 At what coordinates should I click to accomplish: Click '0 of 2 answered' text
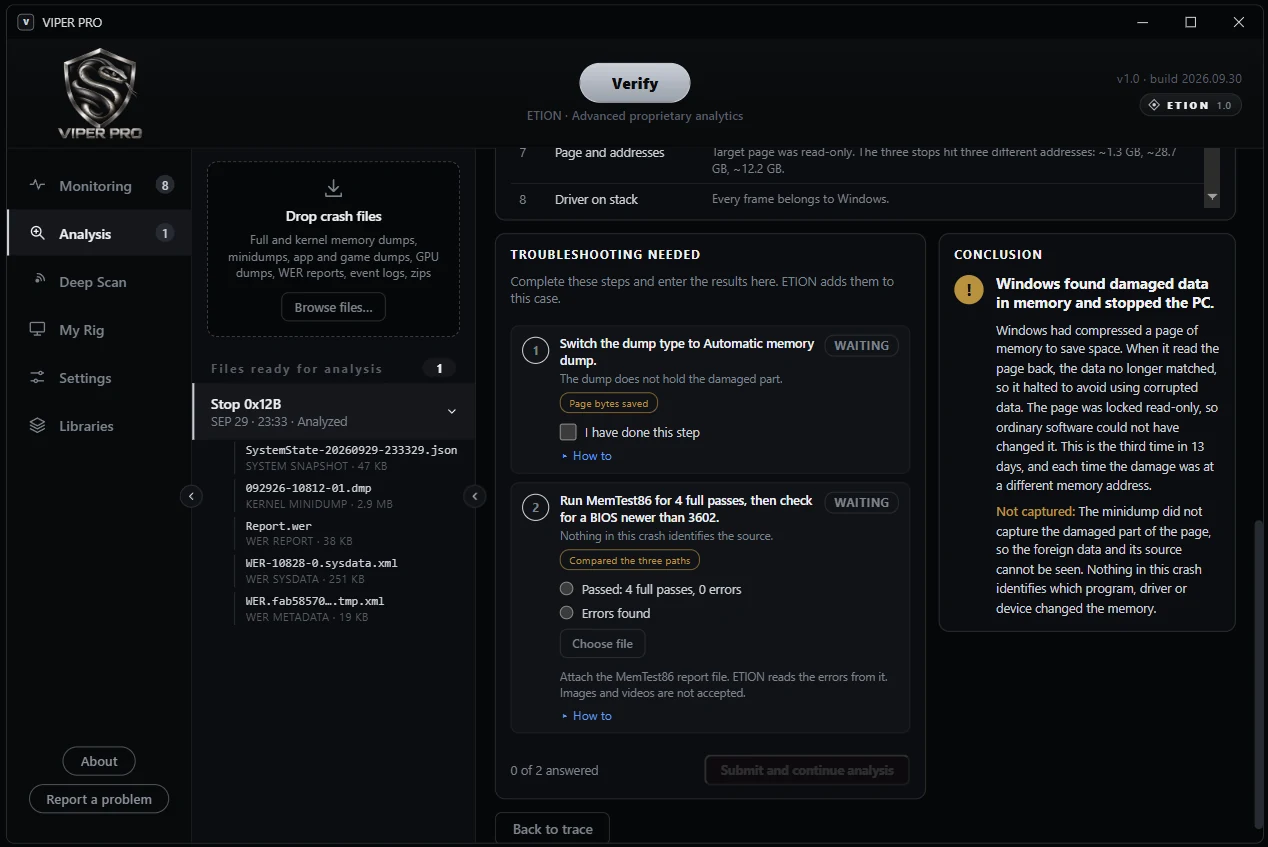tap(554, 770)
